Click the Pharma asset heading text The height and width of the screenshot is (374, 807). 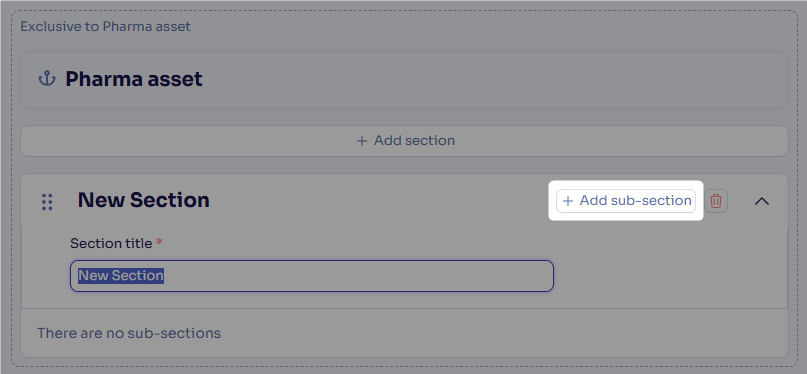134,79
